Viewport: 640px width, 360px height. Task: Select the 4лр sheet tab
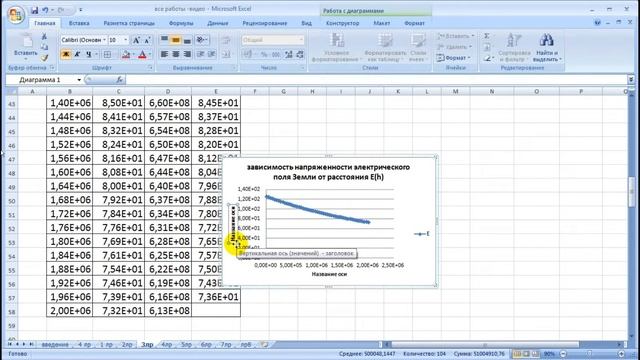(166, 344)
